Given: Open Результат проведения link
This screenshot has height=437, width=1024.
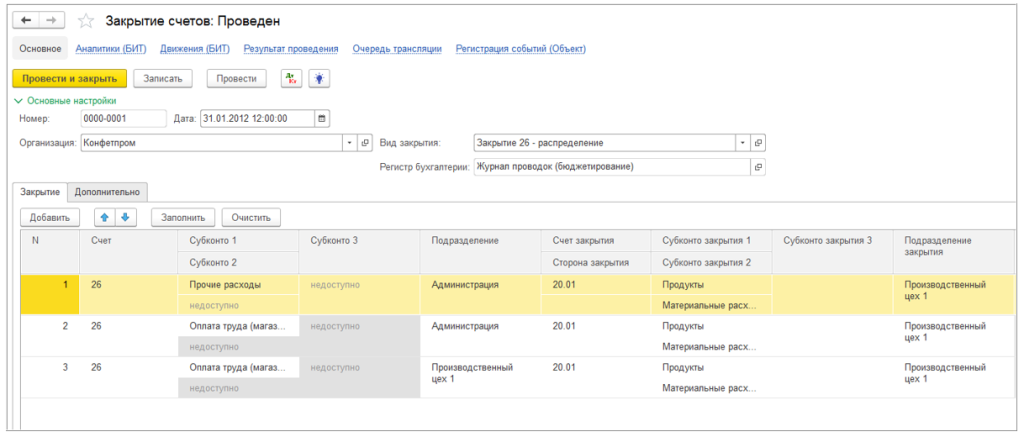Looking at the screenshot, I should [291, 49].
